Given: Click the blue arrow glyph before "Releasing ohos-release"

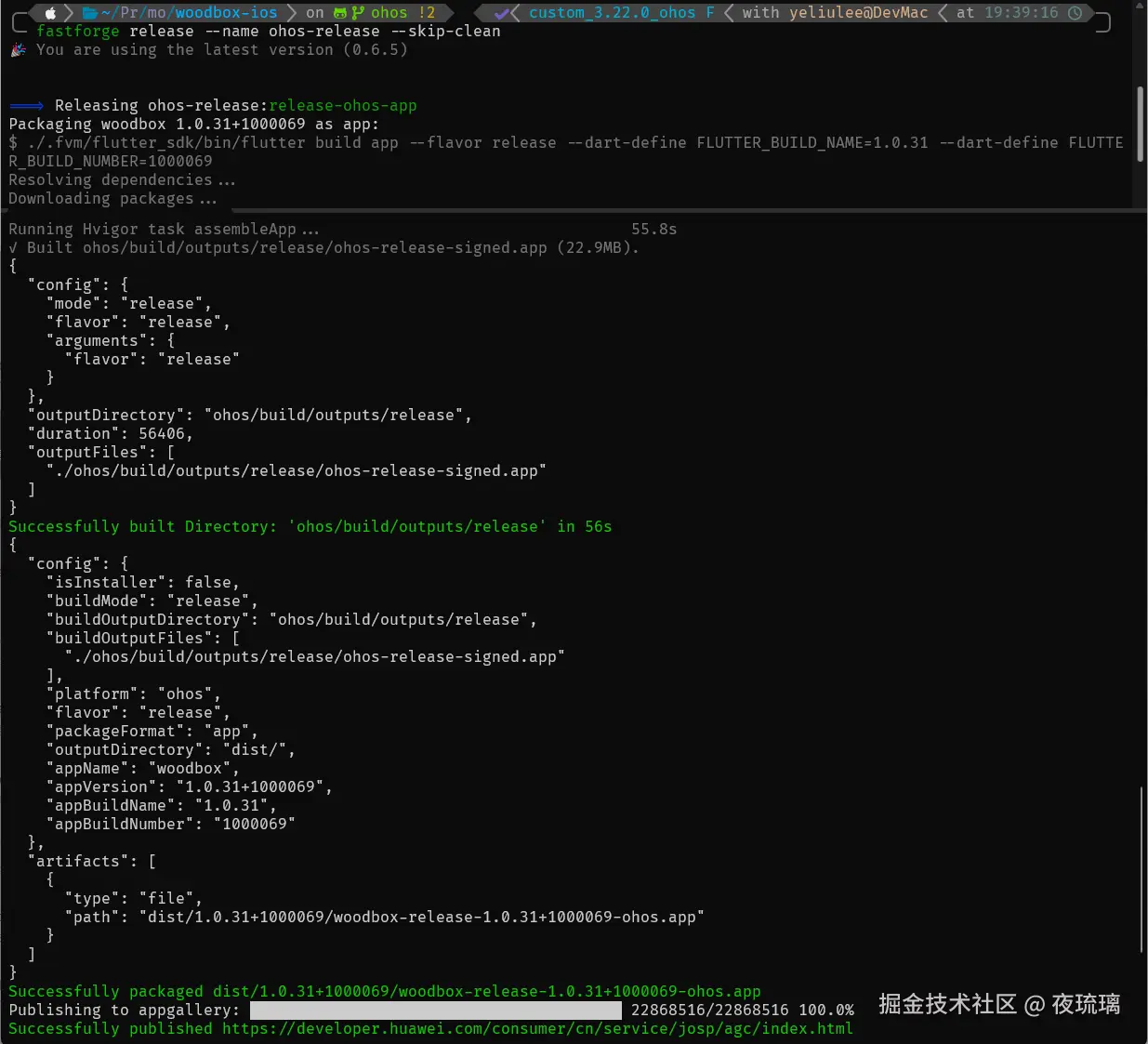Looking at the screenshot, I should (25, 105).
